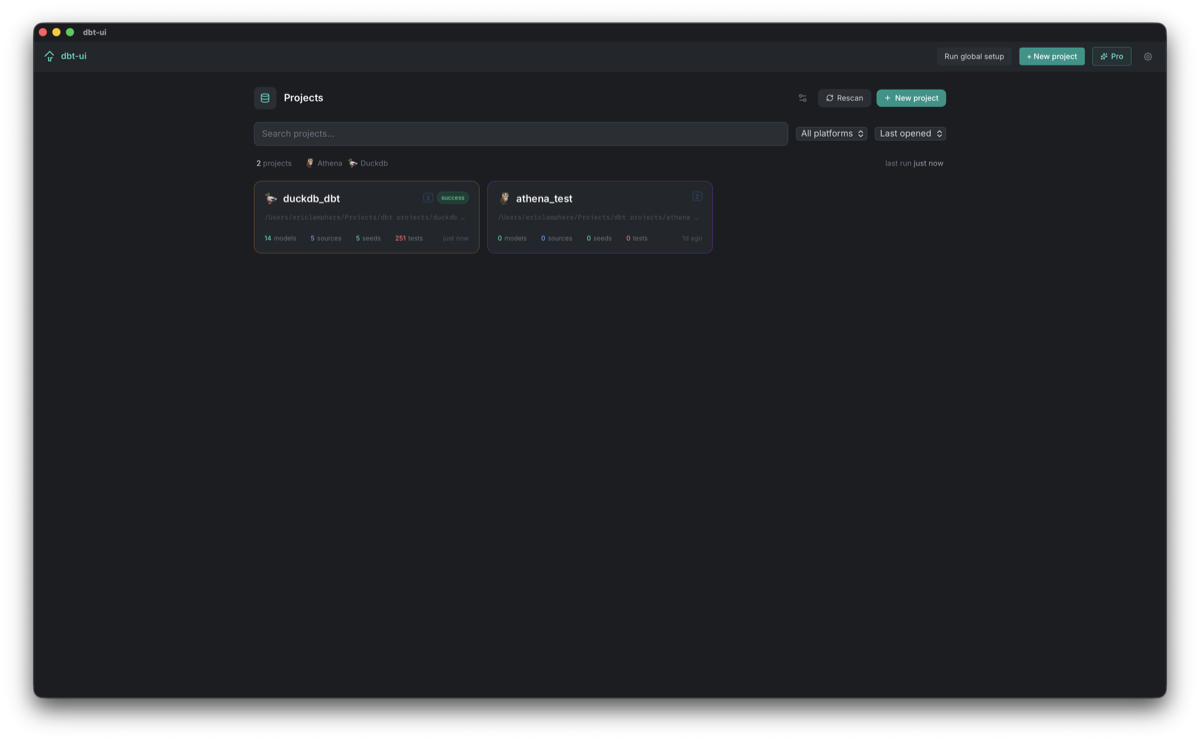Click "0 models" on athena_test card

[x=512, y=238]
